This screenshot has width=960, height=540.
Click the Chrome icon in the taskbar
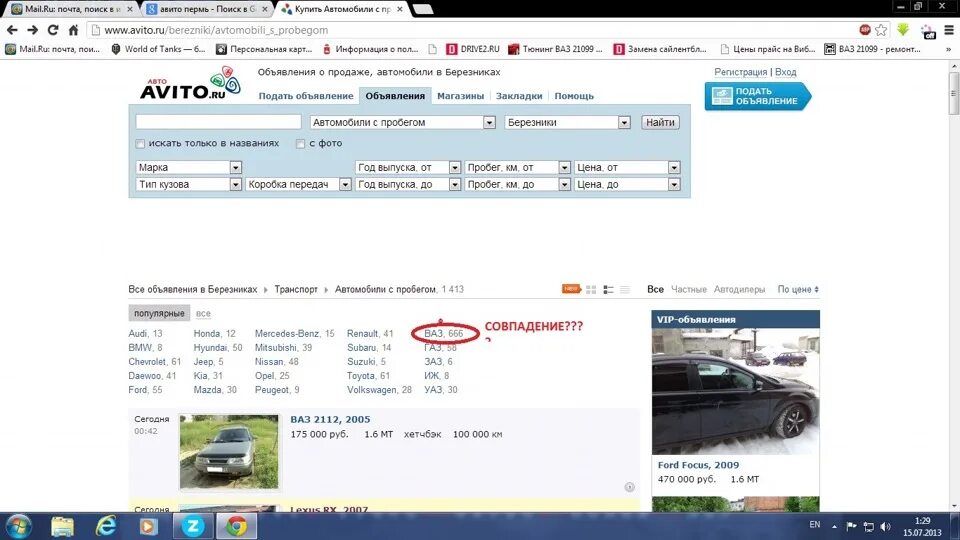[236, 527]
